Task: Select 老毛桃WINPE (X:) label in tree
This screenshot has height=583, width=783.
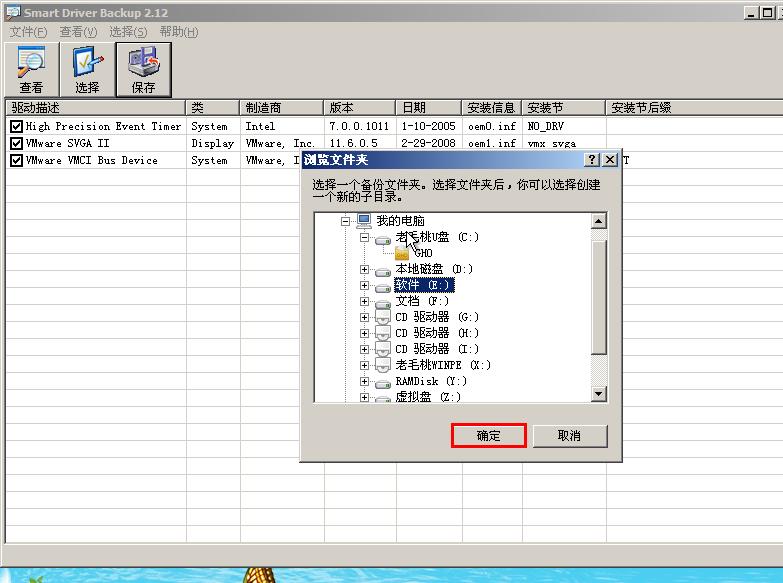Action: pyautogui.click(x=443, y=365)
